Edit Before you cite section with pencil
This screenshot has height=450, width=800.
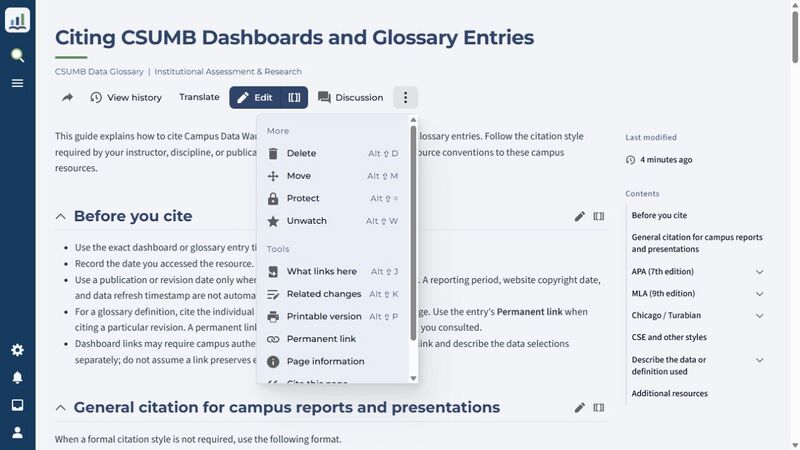(x=580, y=216)
